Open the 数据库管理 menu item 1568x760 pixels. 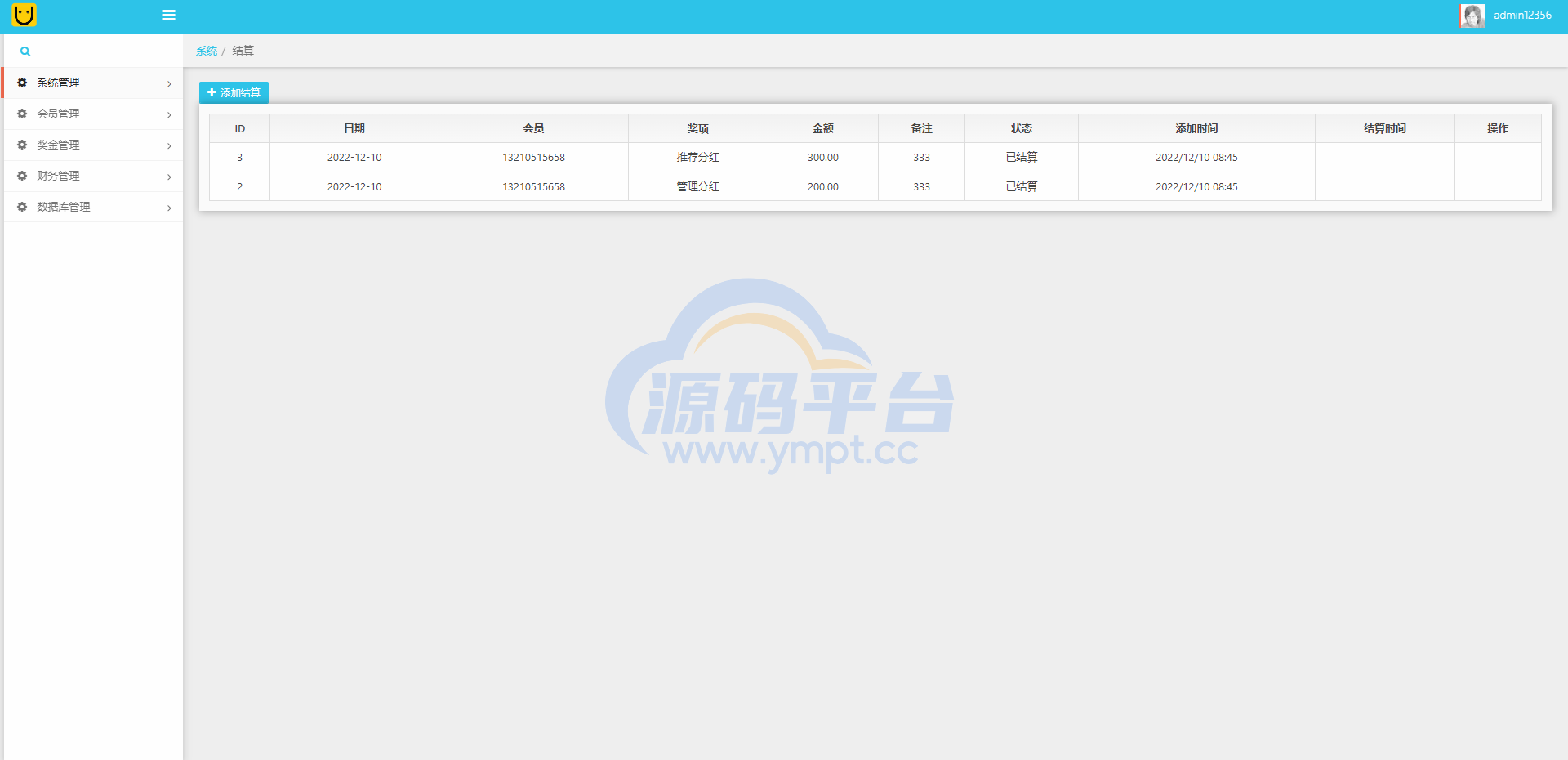coord(64,207)
